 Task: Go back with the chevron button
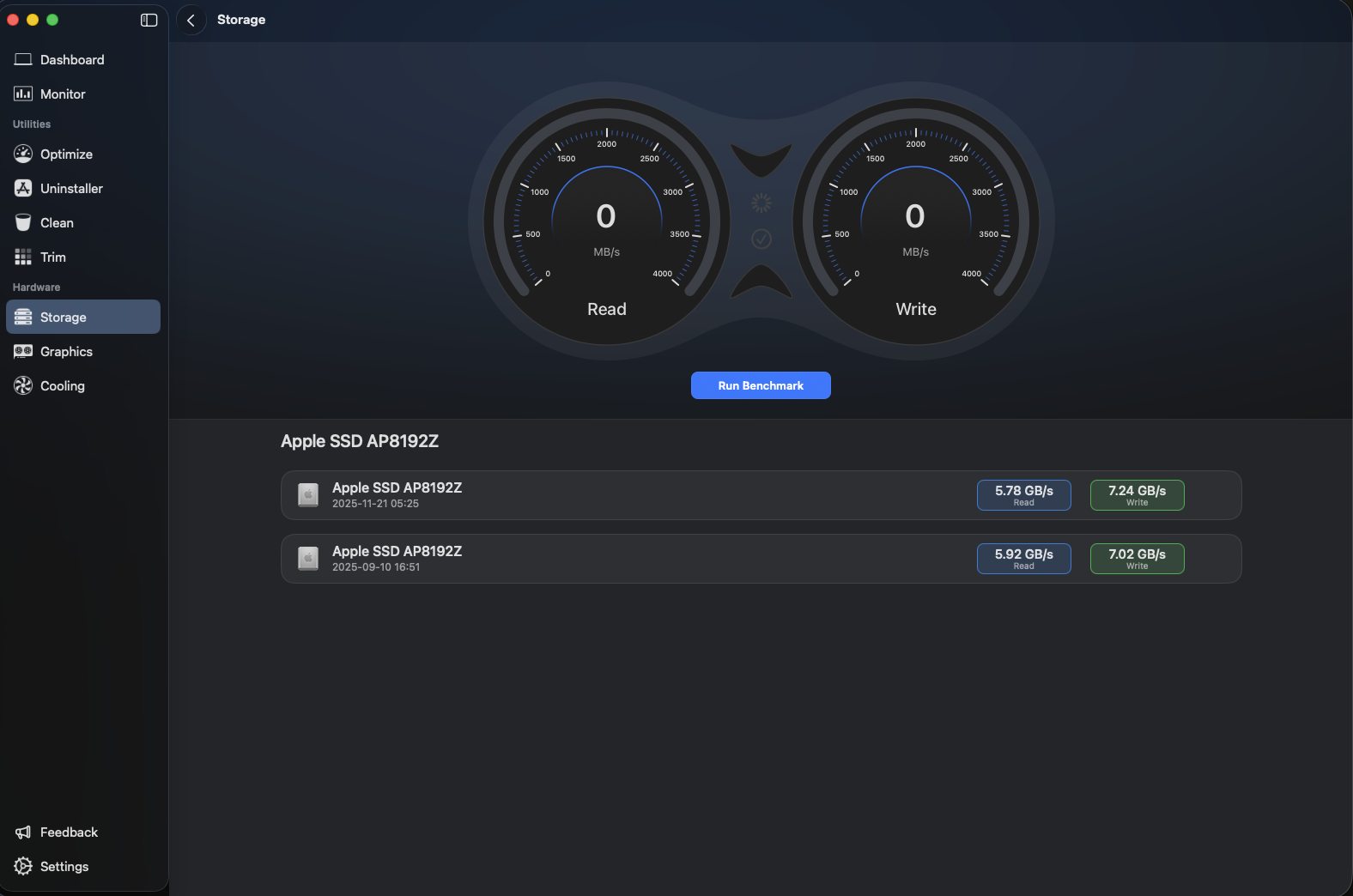[x=191, y=20]
